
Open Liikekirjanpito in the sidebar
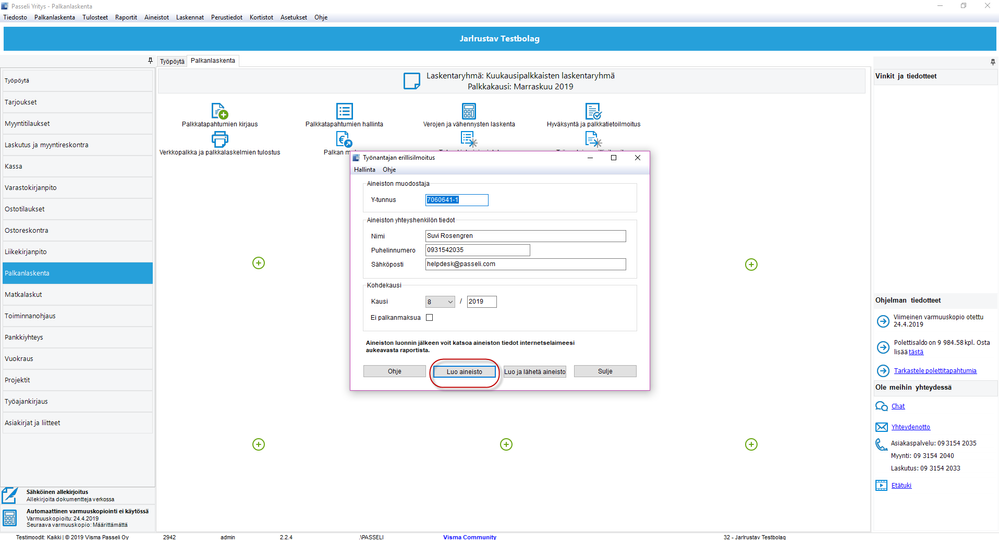click(x=78, y=252)
